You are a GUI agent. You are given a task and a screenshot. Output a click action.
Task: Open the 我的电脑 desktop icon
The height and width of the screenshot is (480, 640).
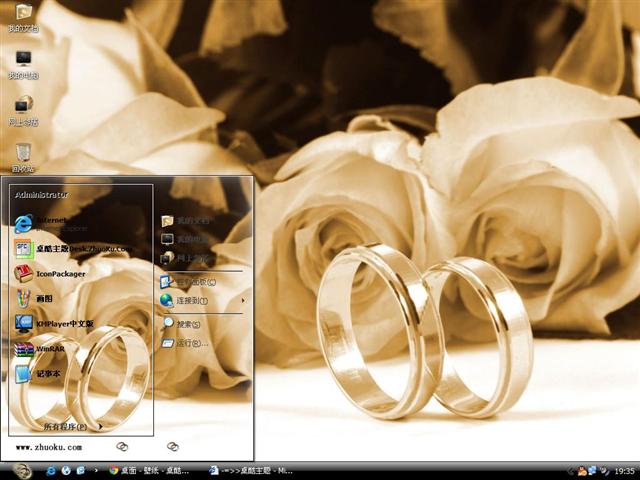(23, 65)
